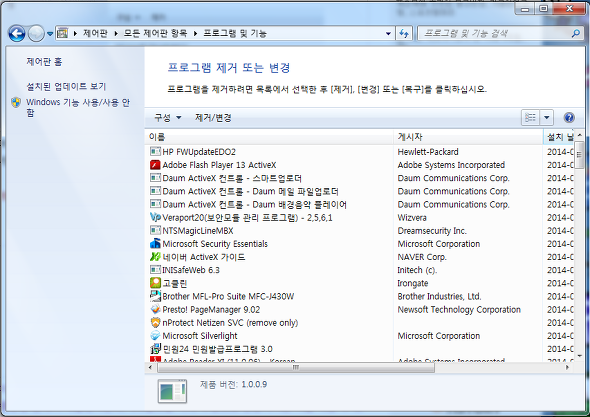Image resolution: width=590 pixels, height=417 pixels.
Task: Click the horizontal scrollbar right arrow
Action: click(x=567, y=367)
